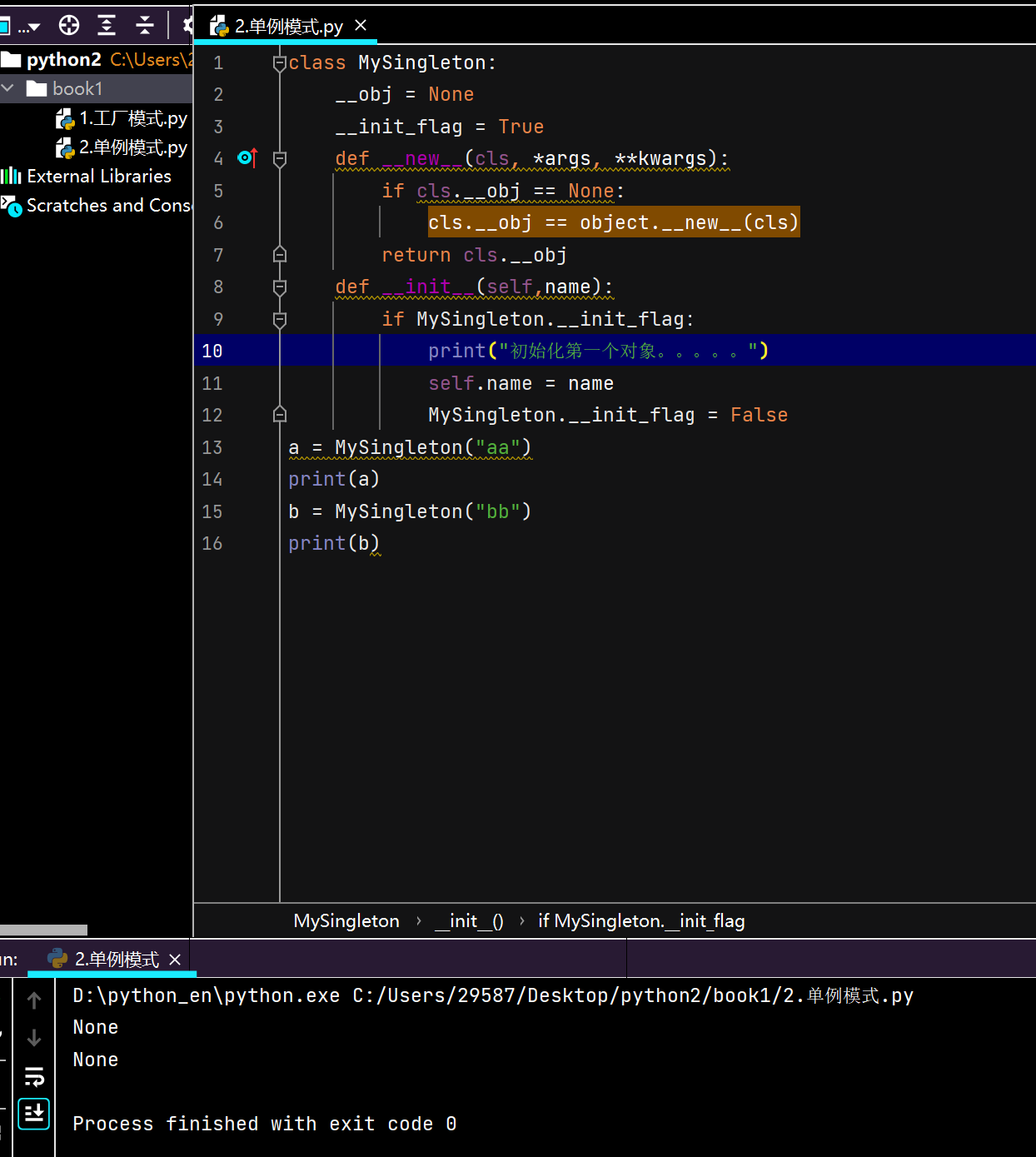This screenshot has width=1036, height=1157.
Task: Click the 'if MySingleton.__init_flag' breadcrumb
Action: coord(641,920)
